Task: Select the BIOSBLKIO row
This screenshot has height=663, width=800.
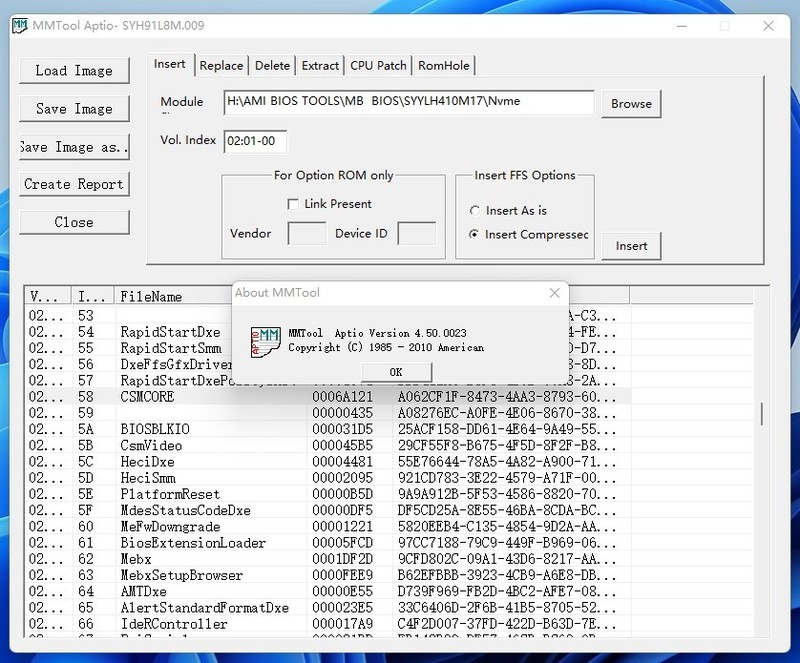Action: pos(328,429)
